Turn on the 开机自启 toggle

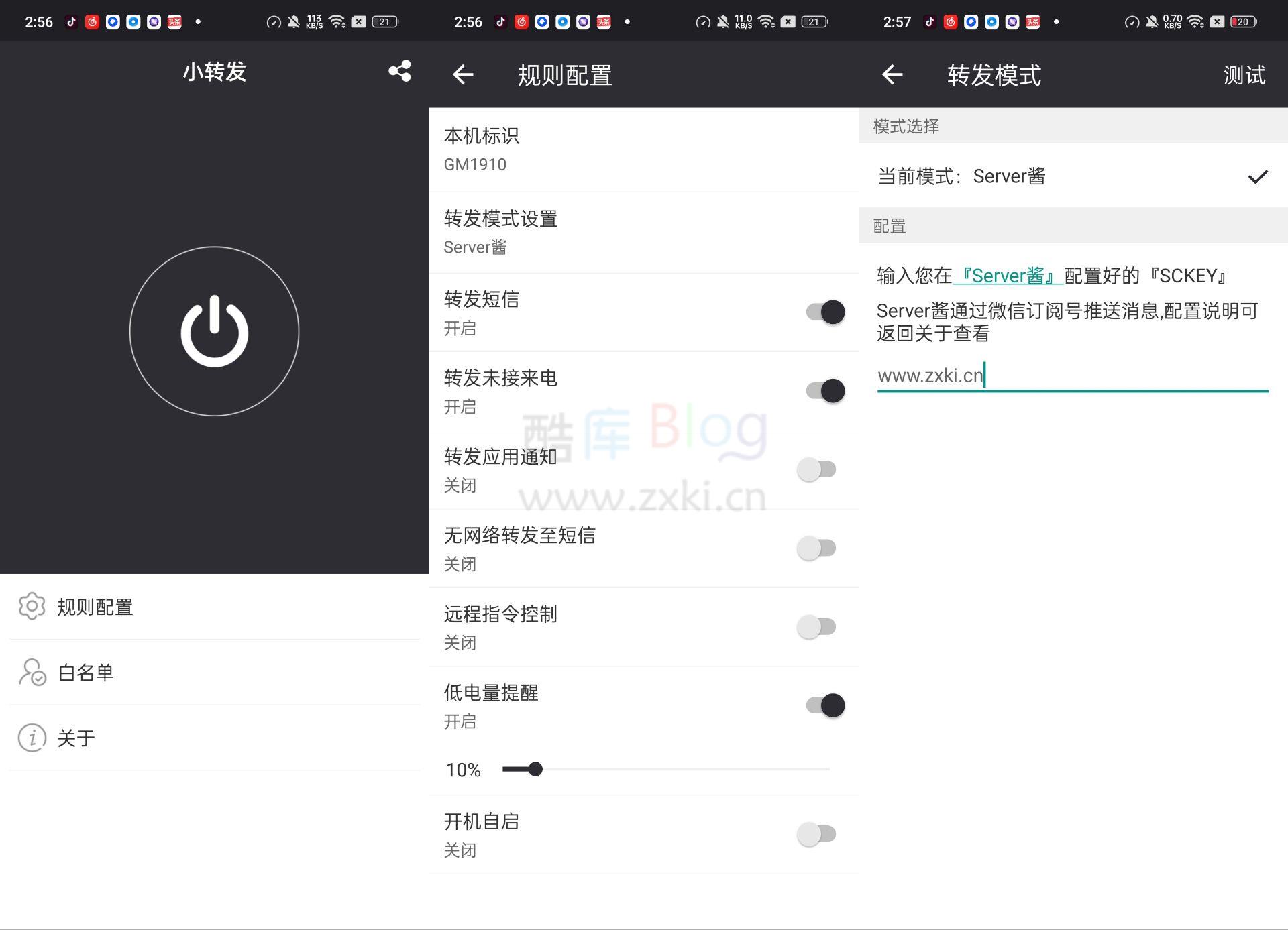(816, 834)
